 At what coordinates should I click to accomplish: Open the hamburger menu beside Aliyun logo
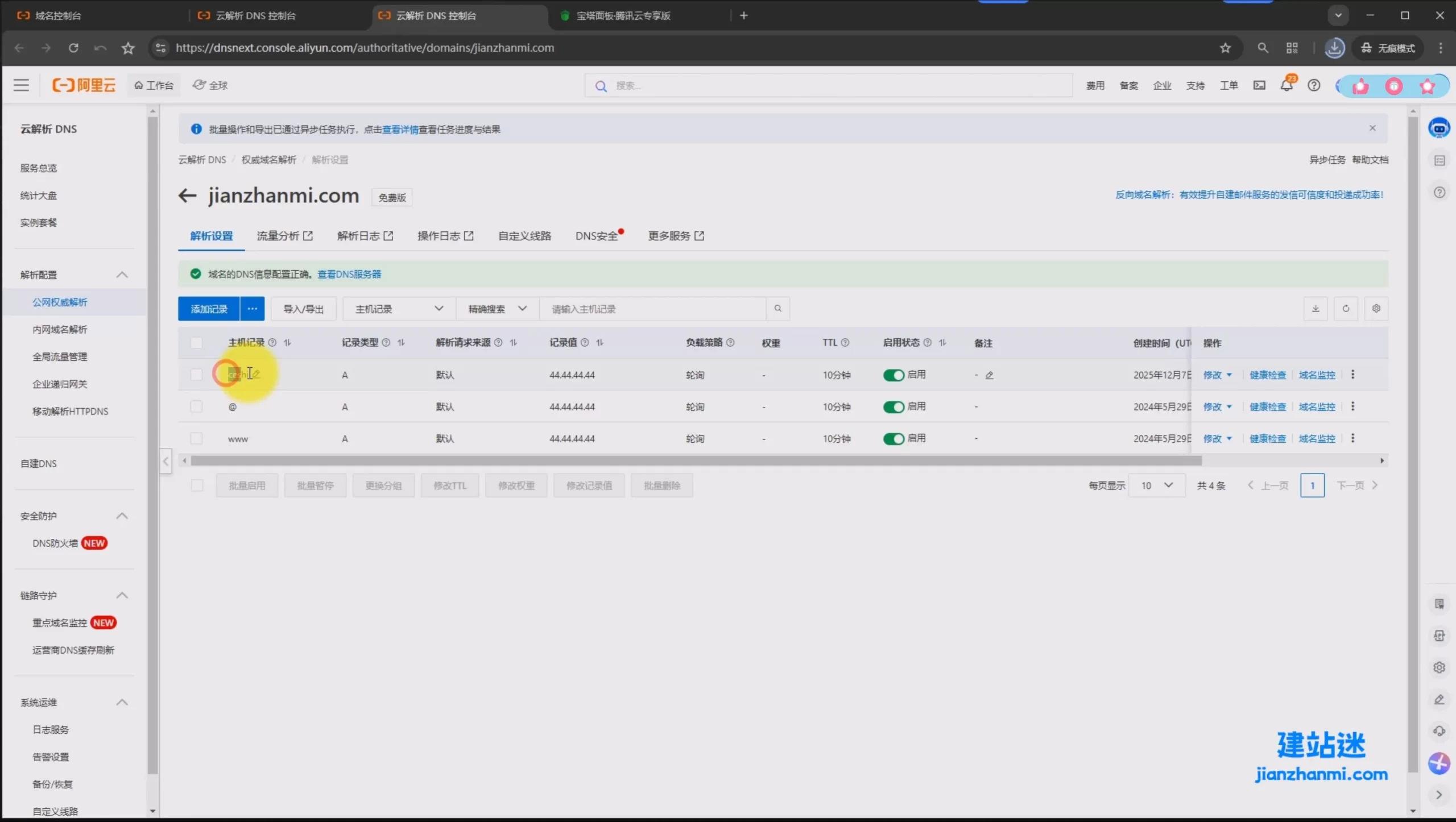tap(21, 85)
